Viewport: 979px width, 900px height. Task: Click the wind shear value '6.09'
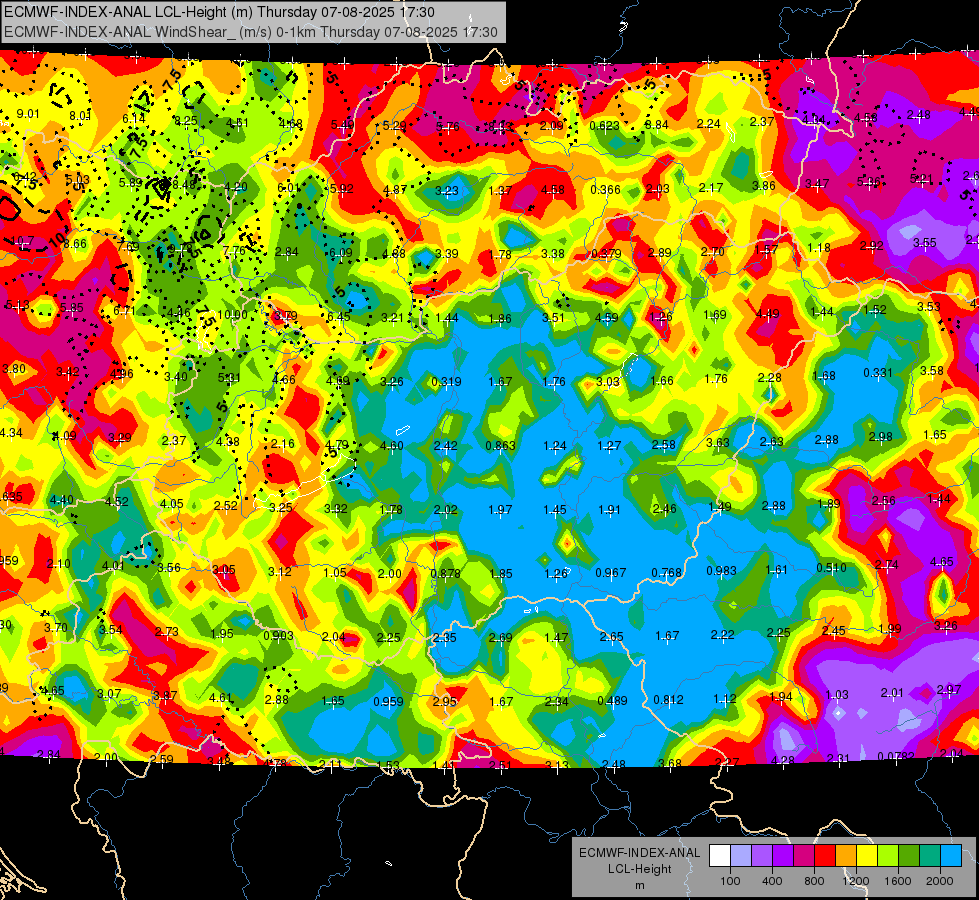click(340, 252)
